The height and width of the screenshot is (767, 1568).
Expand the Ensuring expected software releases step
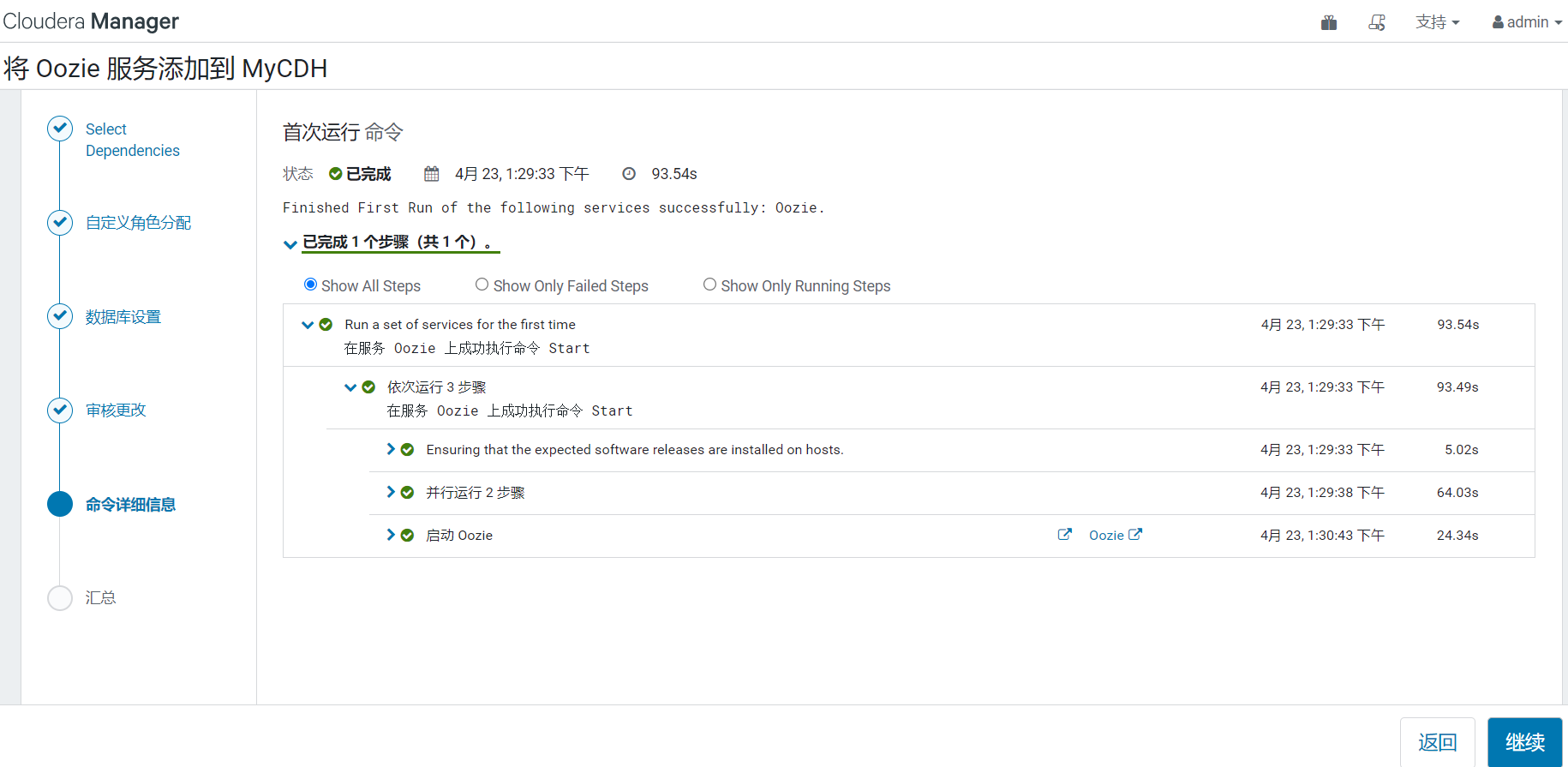click(391, 449)
